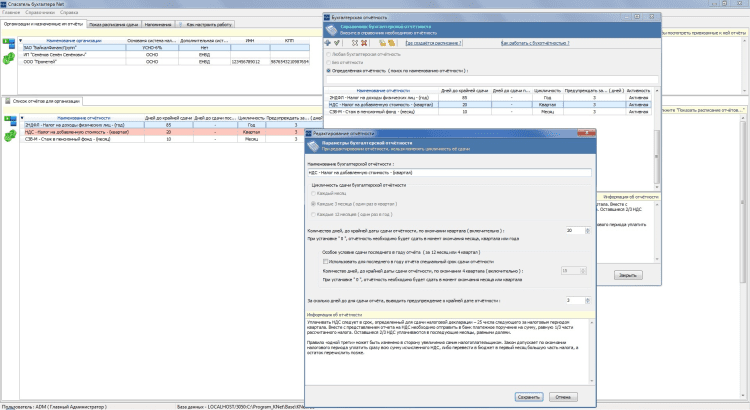Select organization row 'ООО Прометей'
The image size is (750, 410).
click(164, 62)
